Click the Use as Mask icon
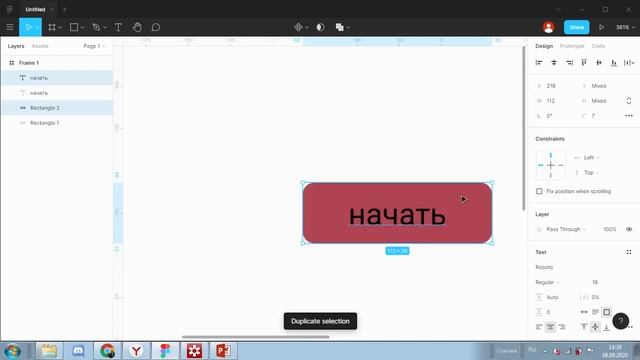The image size is (640, 360). (x=320, y=27)
